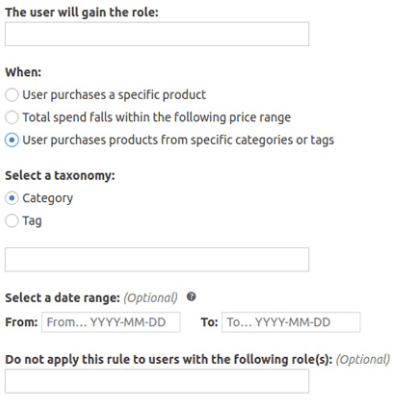Select the 'User purchases a specific product' radio button
The image size is (398, 406).
12,95
